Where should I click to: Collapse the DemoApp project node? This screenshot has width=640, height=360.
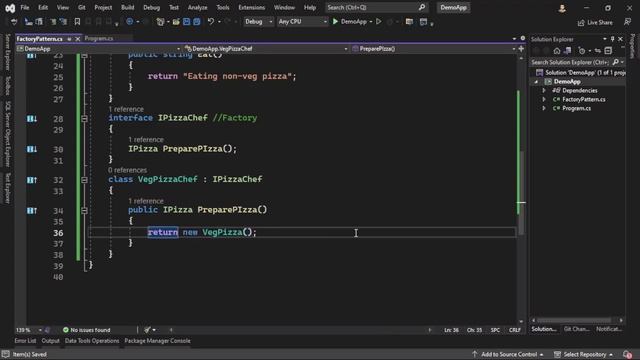pos(536,82)
